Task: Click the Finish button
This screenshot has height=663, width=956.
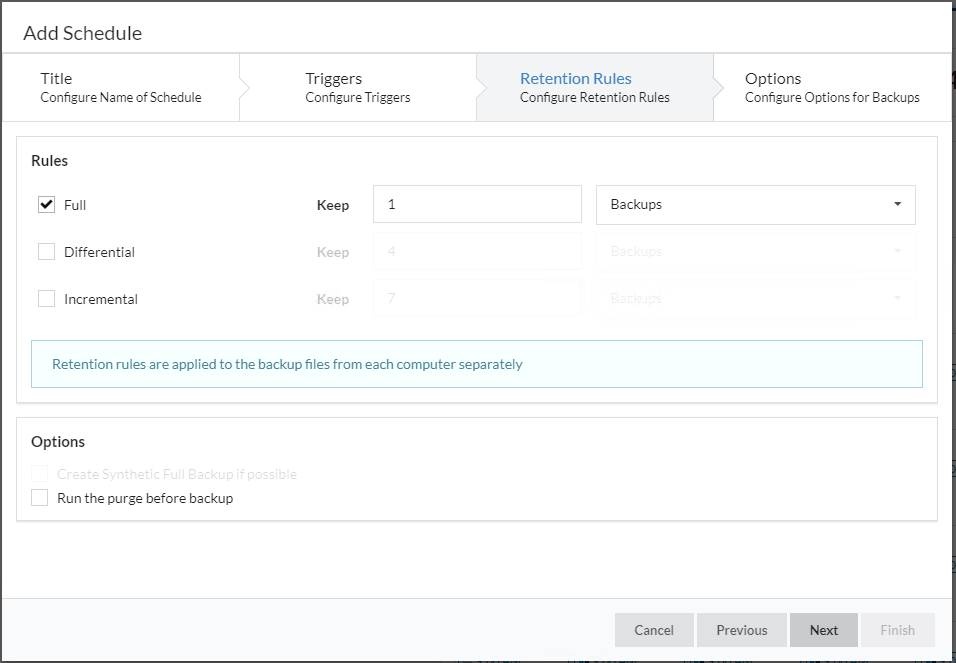Action: [x=897, y=630]
